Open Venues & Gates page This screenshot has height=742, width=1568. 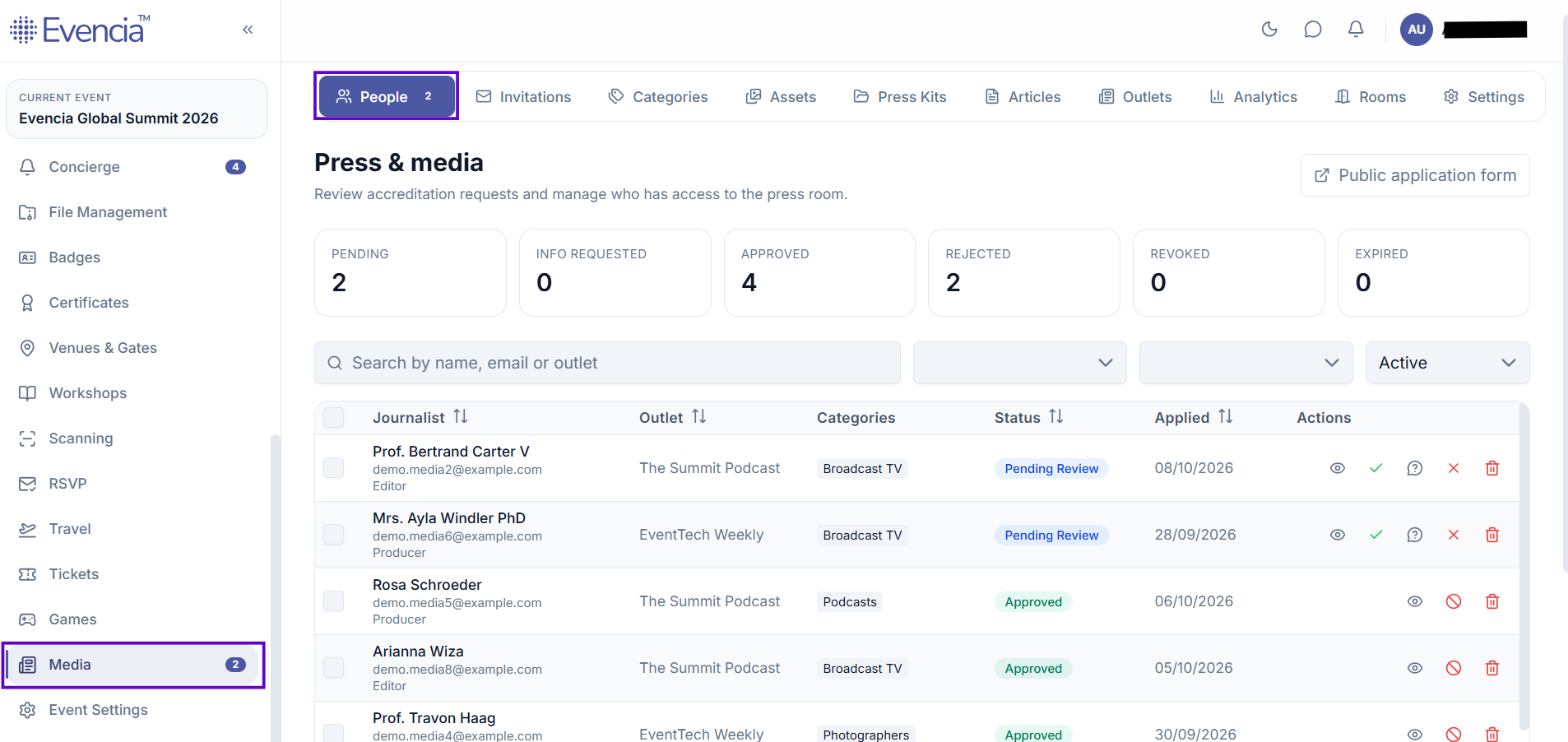coord(133,348)
